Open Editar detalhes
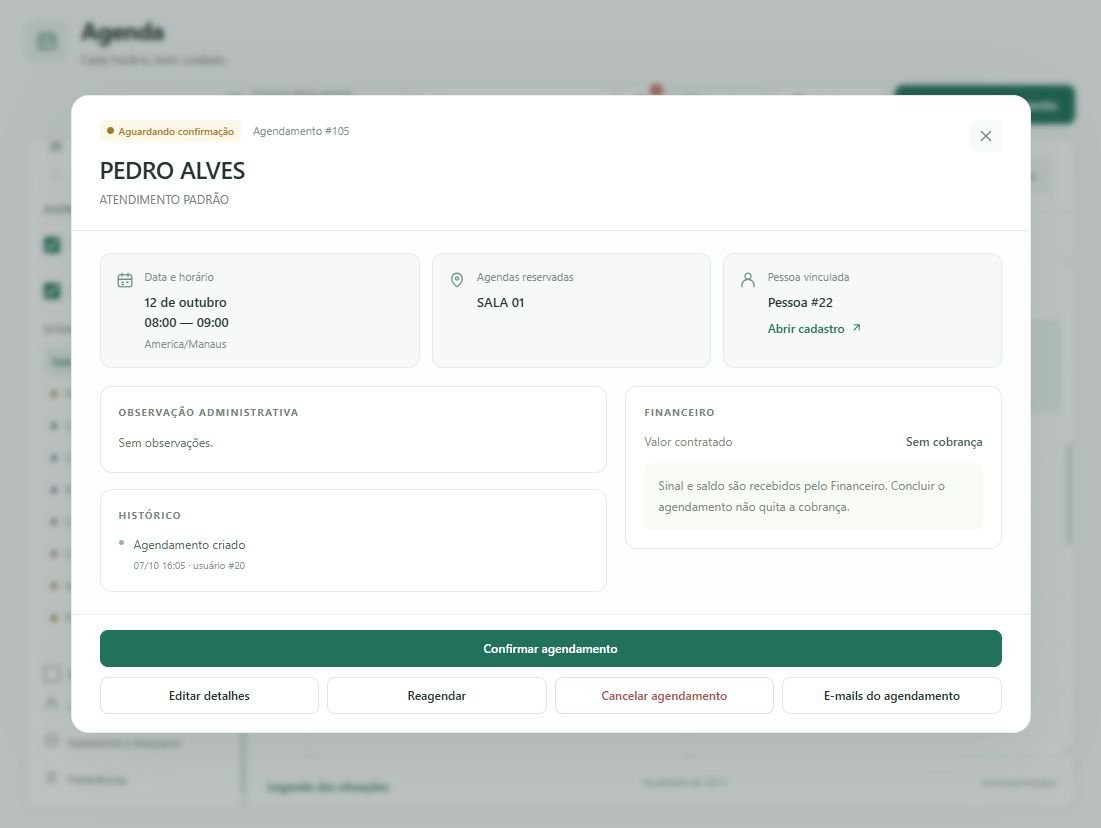Image resolution: width=1101 pixels, height=828 pixels. 209,695
